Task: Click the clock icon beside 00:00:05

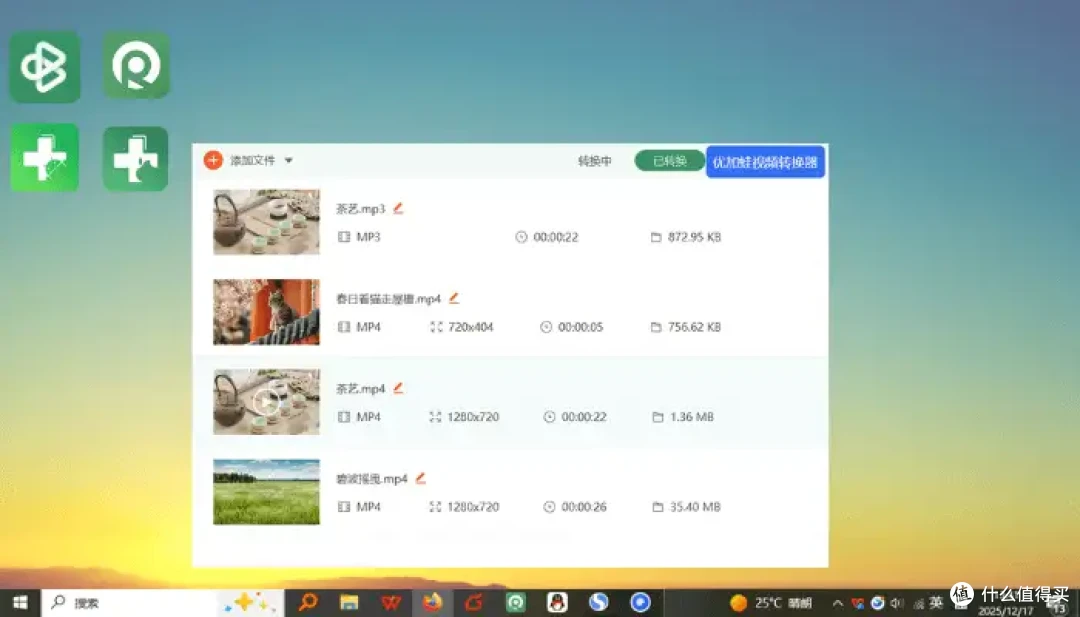Action: pyautogui.click(x=546, y=327)
